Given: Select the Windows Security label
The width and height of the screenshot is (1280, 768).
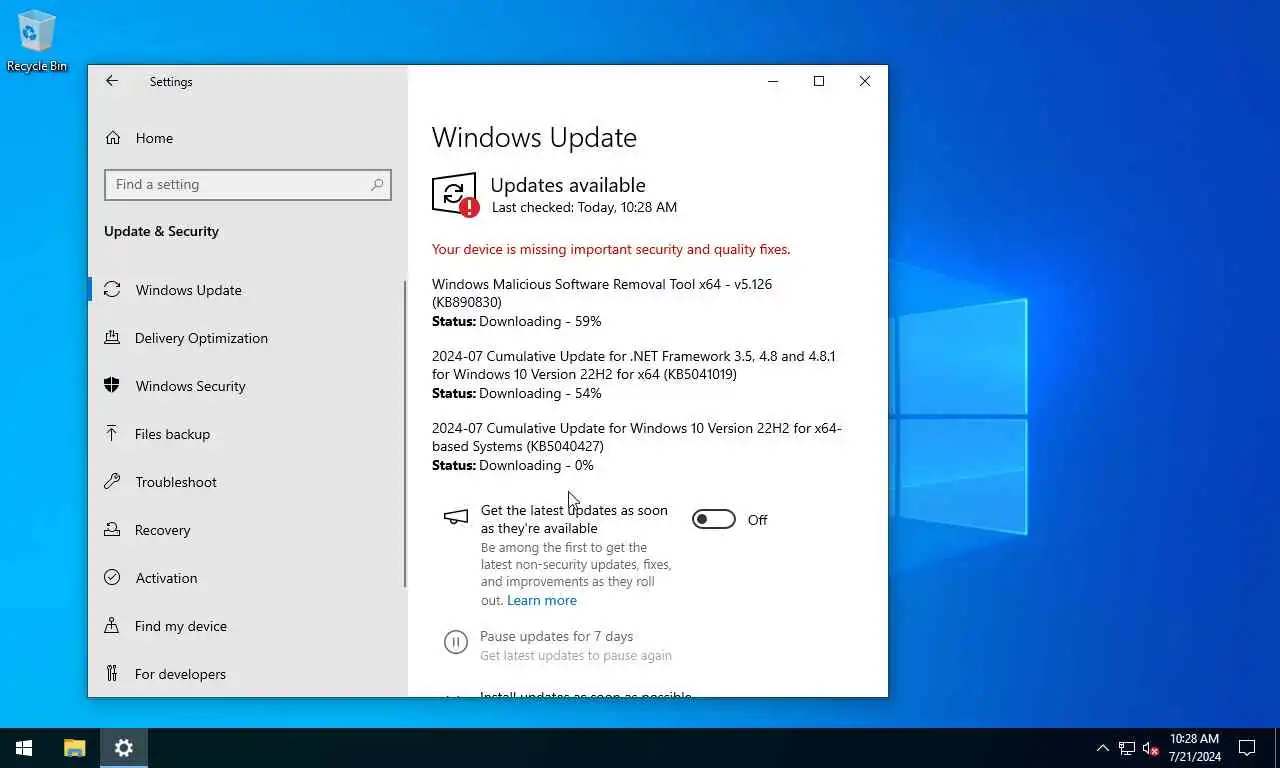Looking at the screenshot, I should 190,386.
